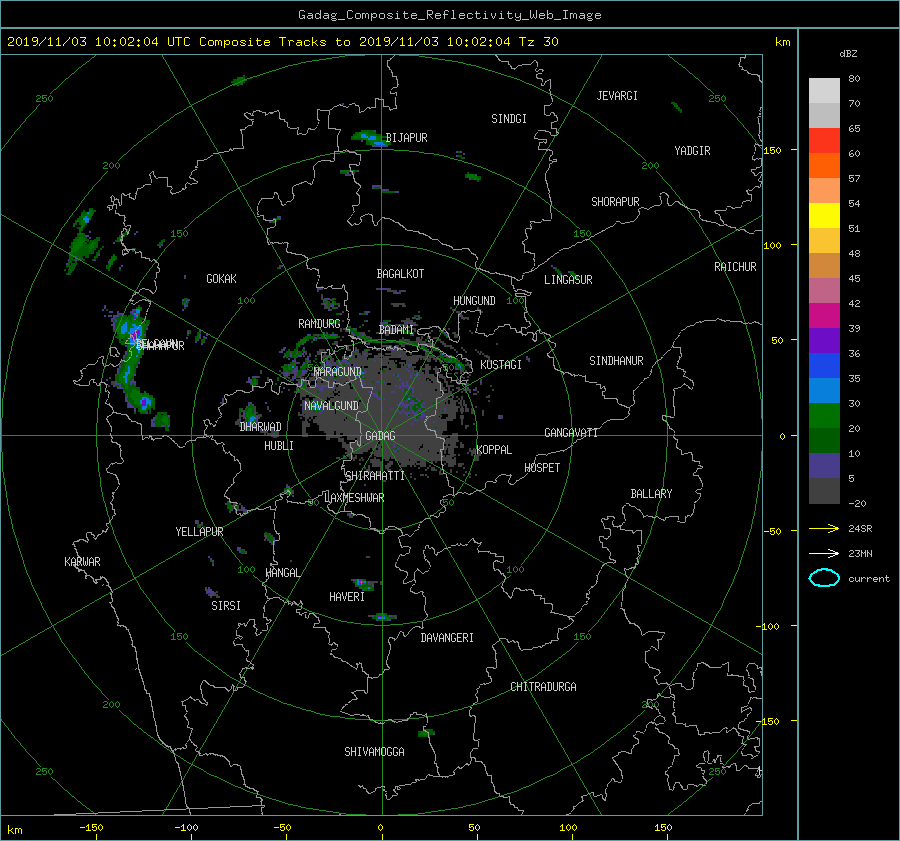
Task: Select the SINDGI city label
Action: pos(509,119)
